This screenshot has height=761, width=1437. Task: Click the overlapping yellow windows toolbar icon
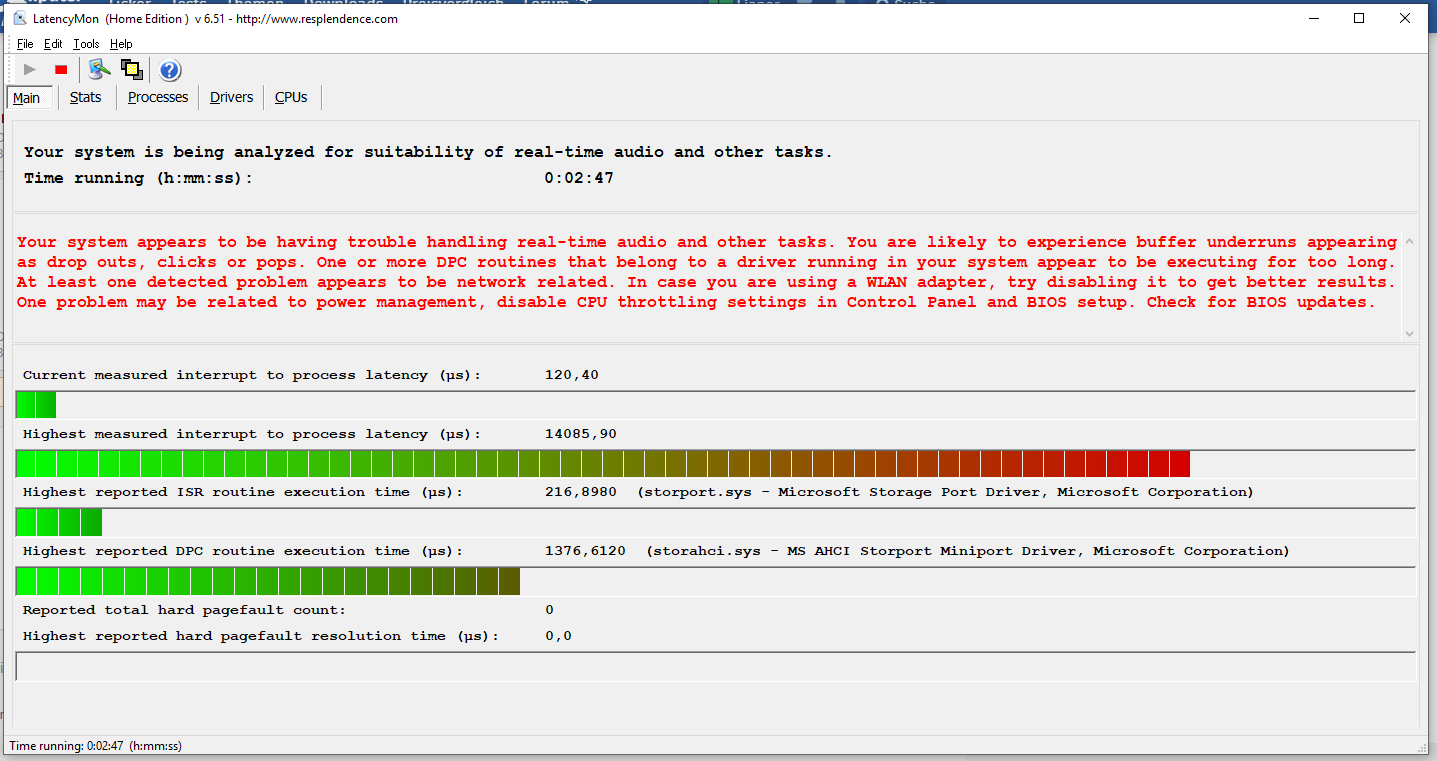(131, 69)
